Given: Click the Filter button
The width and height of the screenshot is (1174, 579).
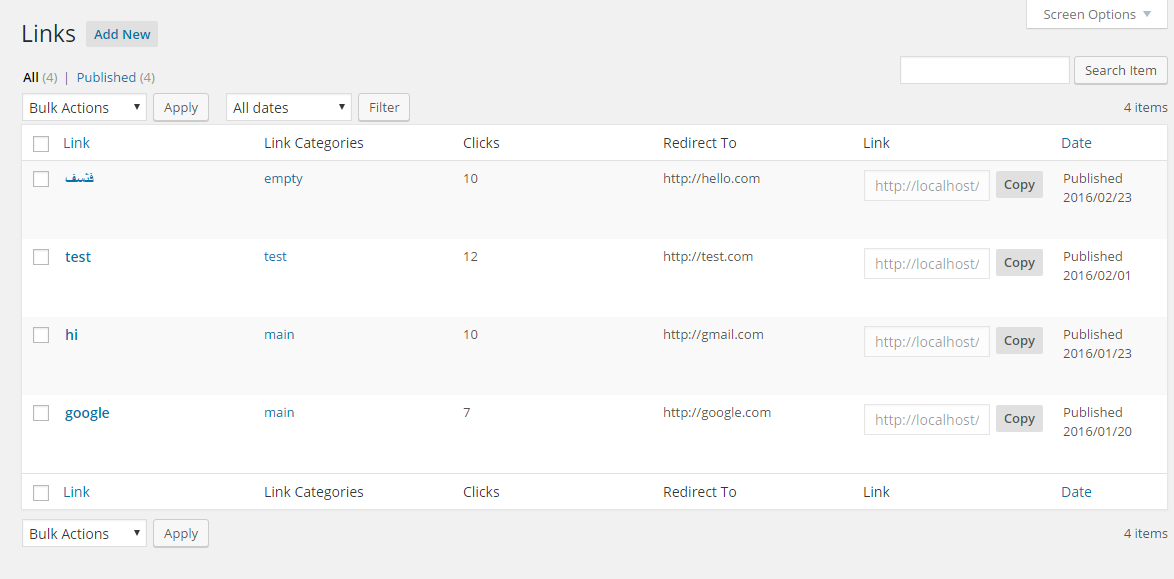Looking at the screenshot, I should coord(384,107).
